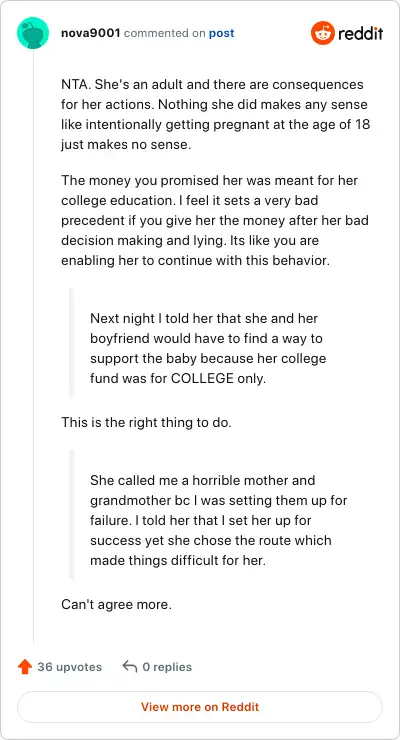Upvote the comment with orange arrow
The image size is (400, 740).
[25, 667]
